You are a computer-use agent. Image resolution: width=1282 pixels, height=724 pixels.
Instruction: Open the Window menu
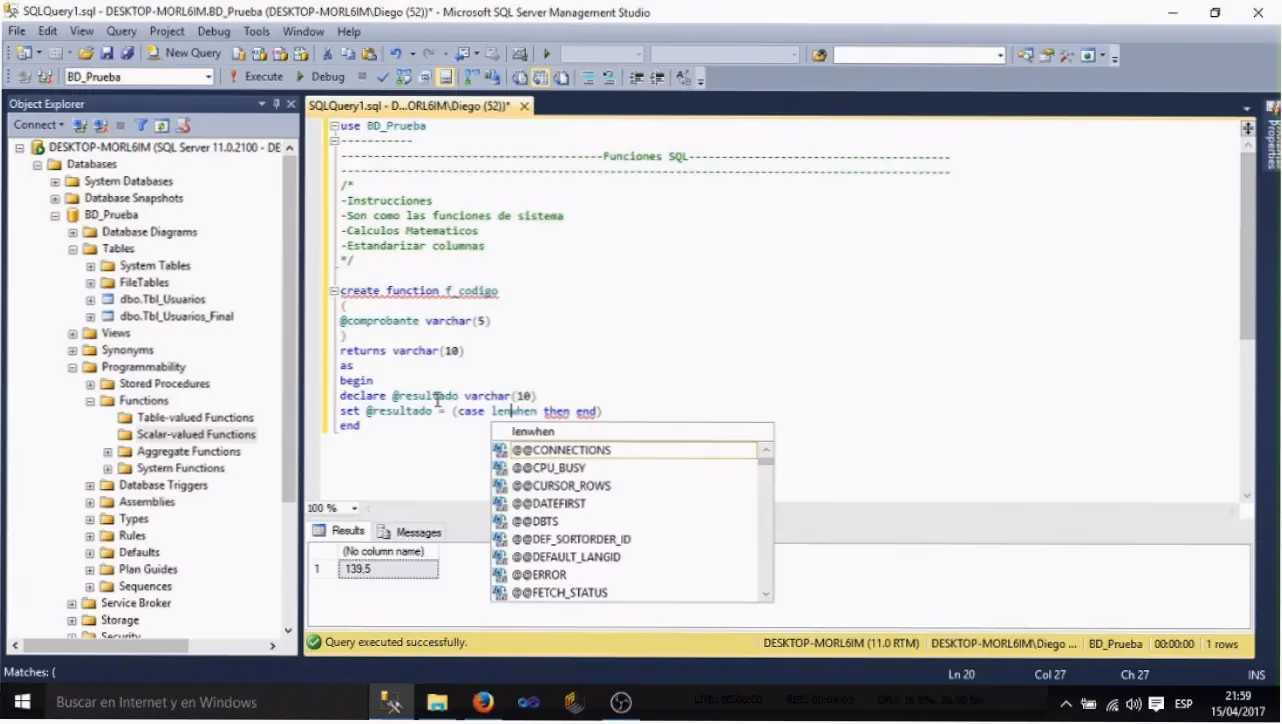[x=303, y=31]
